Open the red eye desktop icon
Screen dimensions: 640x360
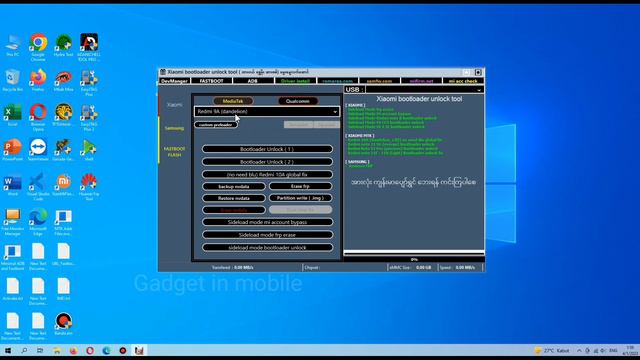[63, 80]
